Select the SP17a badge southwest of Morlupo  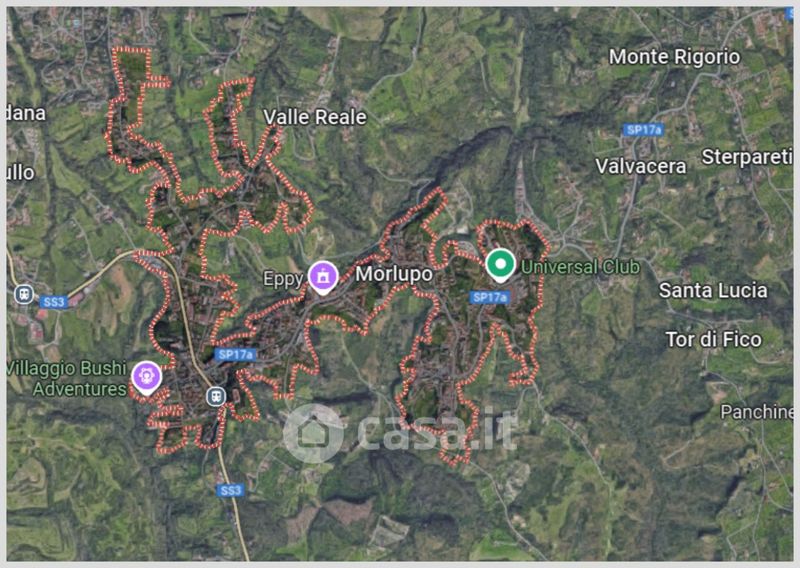(235, 355)
